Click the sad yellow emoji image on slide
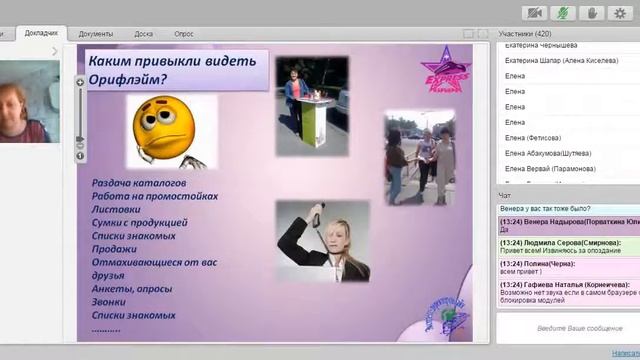Image resolution: width=640 pixels, height=360 pixels. click(172, 131)
